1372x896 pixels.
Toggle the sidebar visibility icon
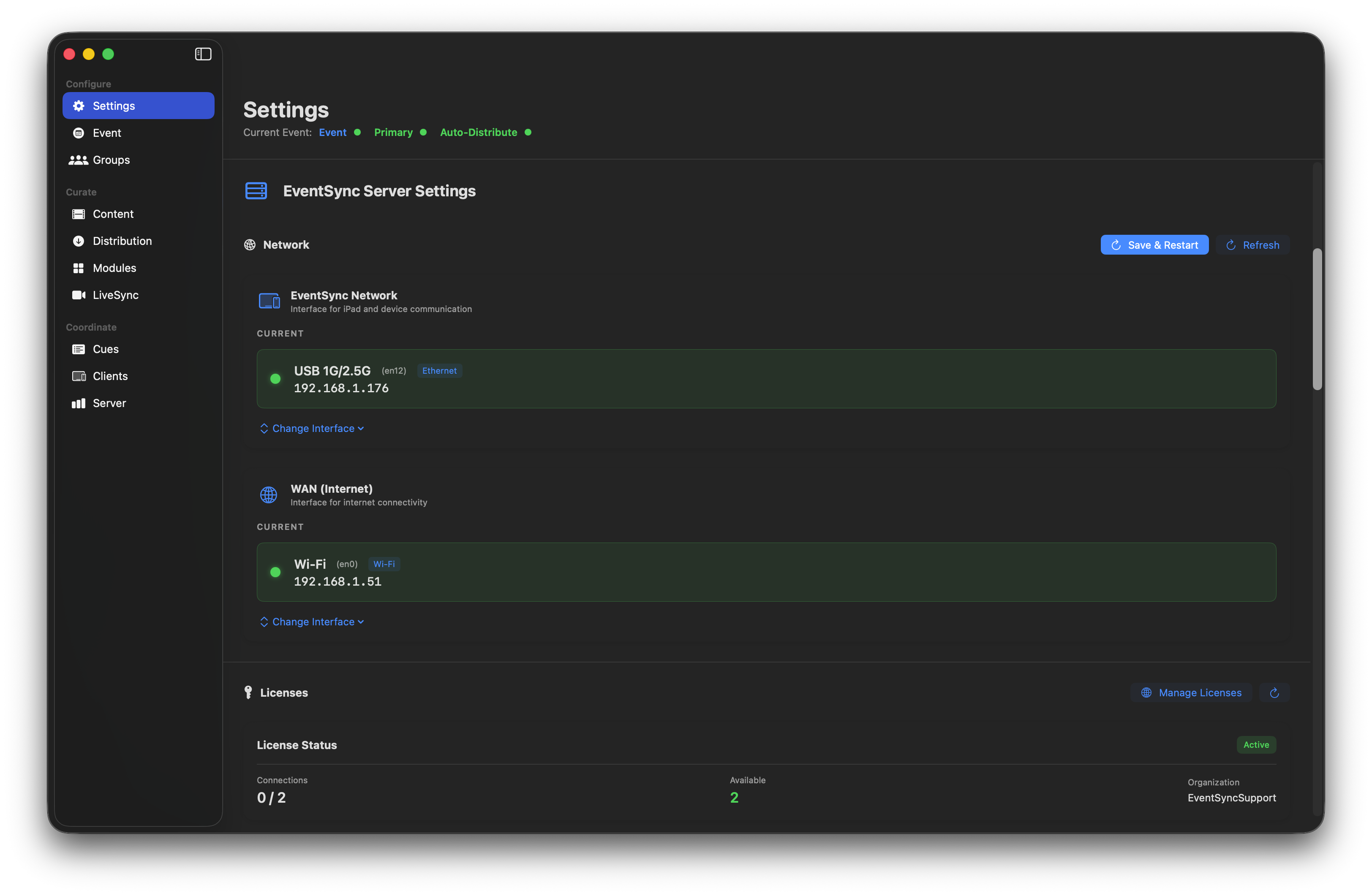pyautogui.click(x=203, y=54)
